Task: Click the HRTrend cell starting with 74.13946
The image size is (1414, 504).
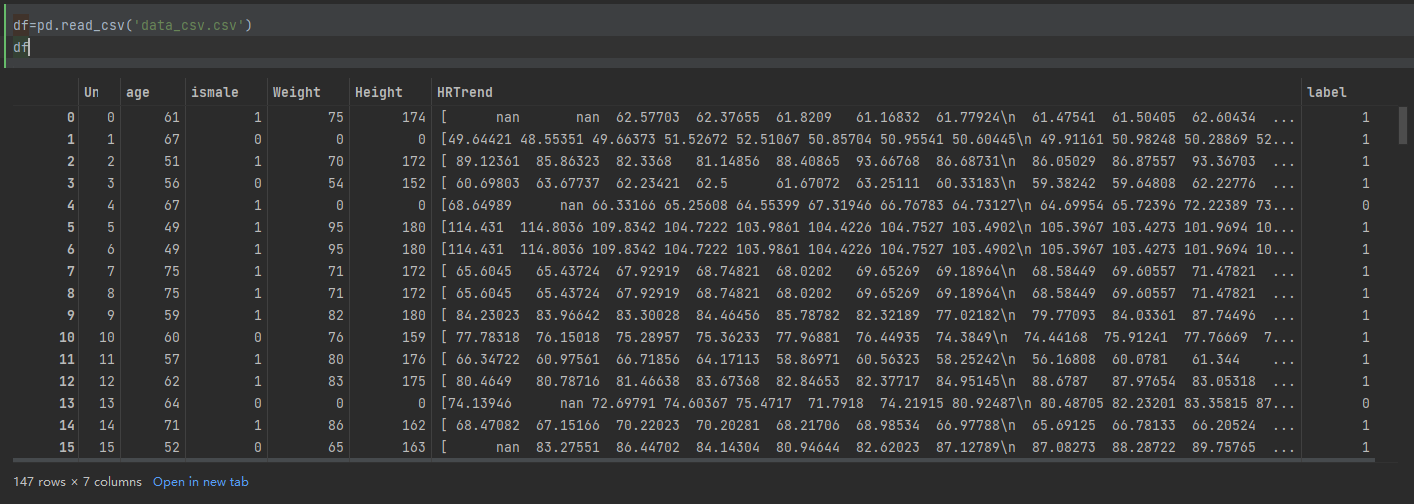Action: tap(866, 403)
